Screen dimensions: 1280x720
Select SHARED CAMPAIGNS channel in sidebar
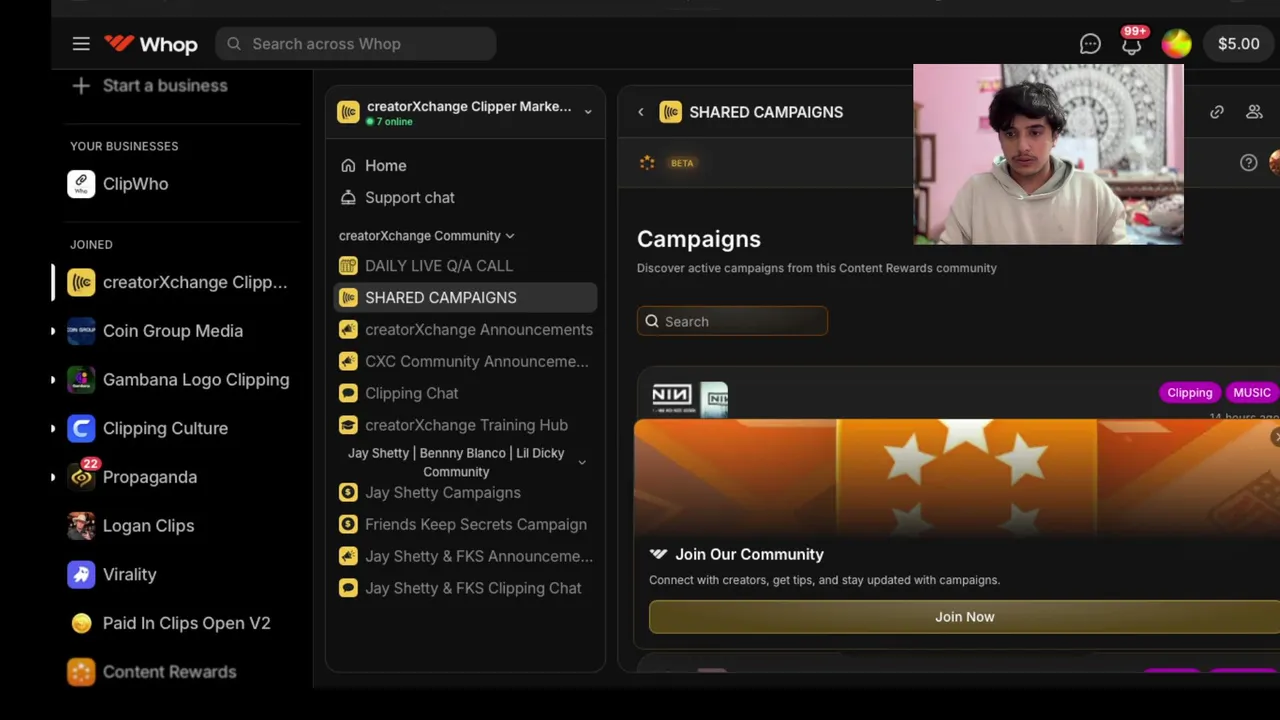coord(465,298)
